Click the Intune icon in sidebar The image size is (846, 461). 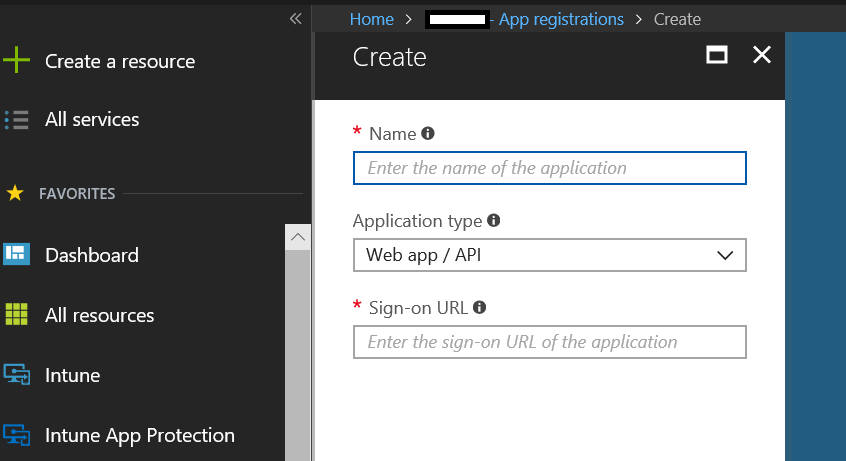16,375
